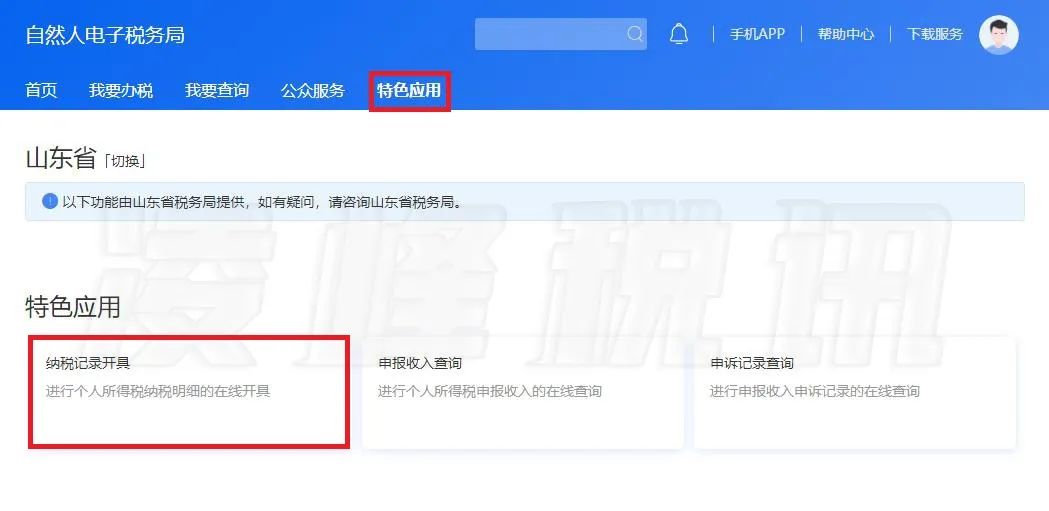Open the user avatar profile
This screenshot has height=511, width=1049.
(999, 35)
